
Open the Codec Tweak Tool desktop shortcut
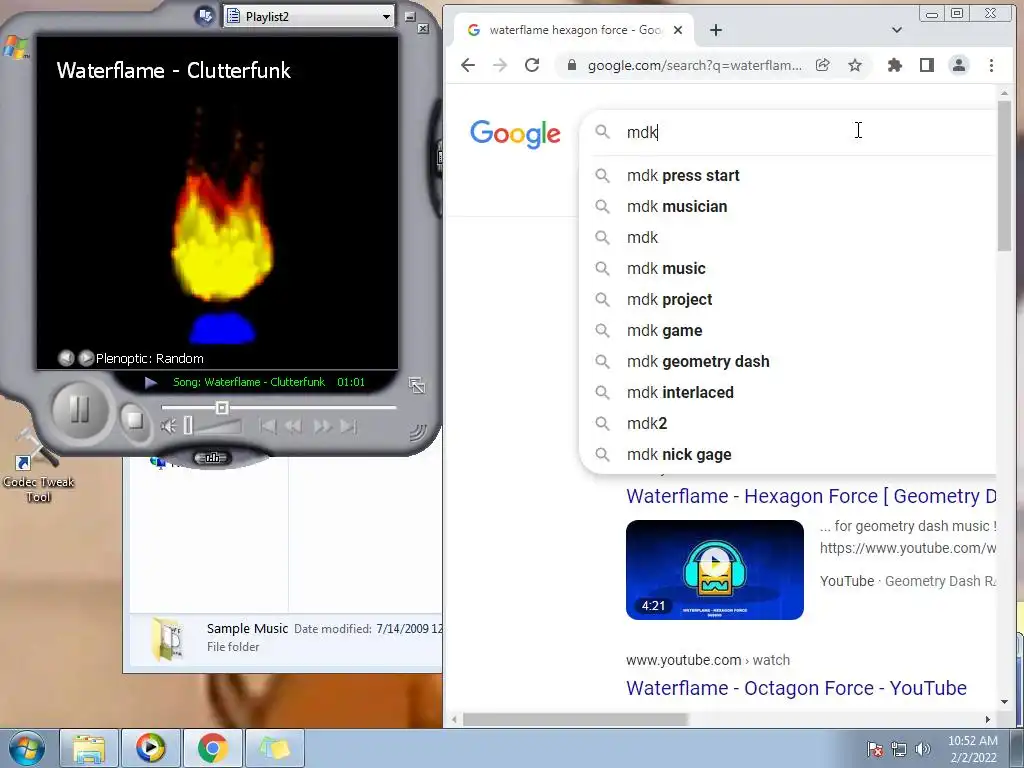tap(37, 467)
